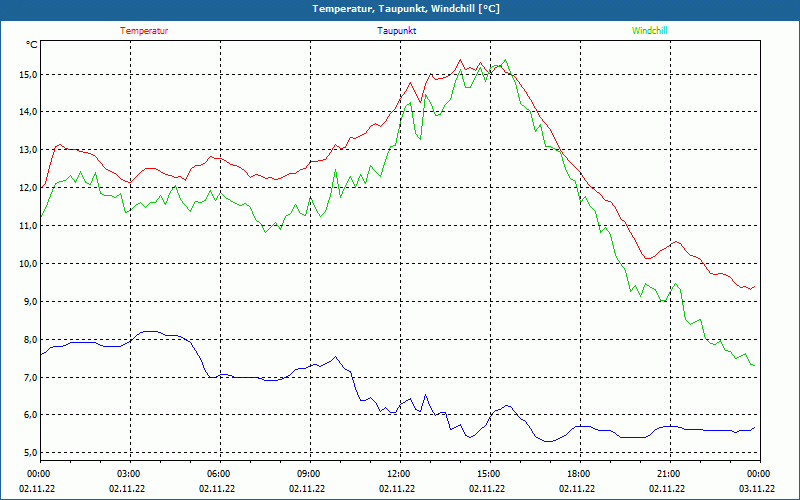Click the 03:00 time axis label
Screen dimensions: 800x500
tap(127, 474)
